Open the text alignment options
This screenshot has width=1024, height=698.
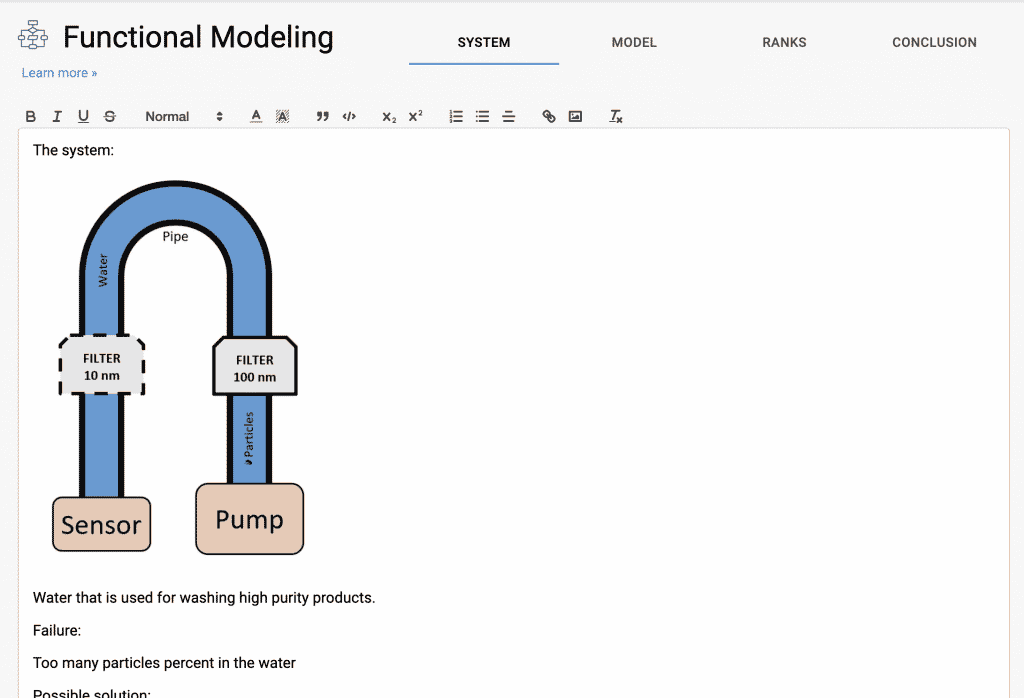pos(508,116)
